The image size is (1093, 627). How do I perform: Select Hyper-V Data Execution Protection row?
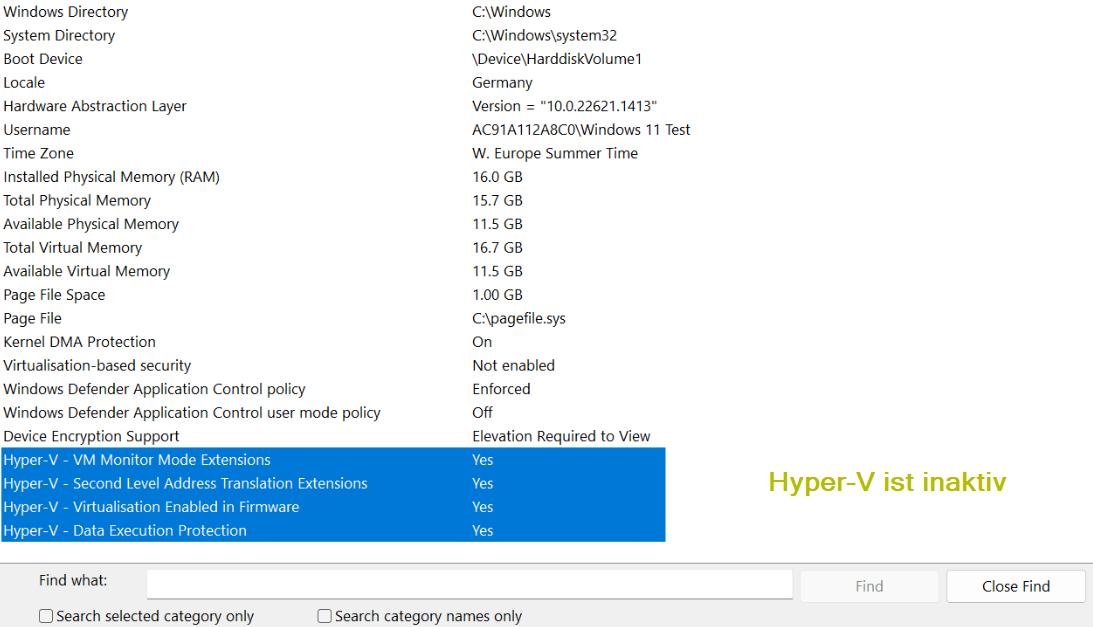[125, 531]
